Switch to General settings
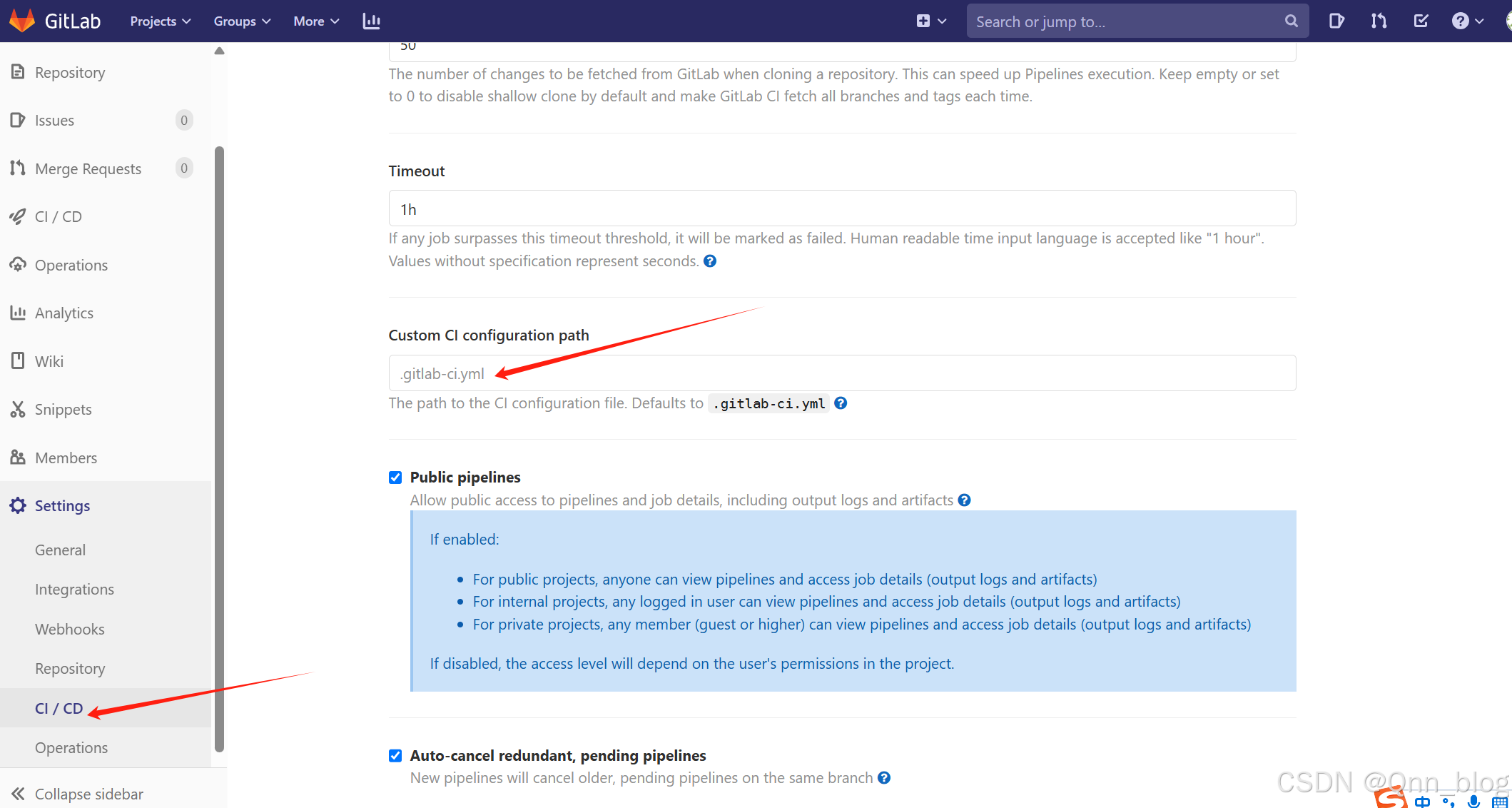Screen dimensions: 1512x808 [60, 550]
